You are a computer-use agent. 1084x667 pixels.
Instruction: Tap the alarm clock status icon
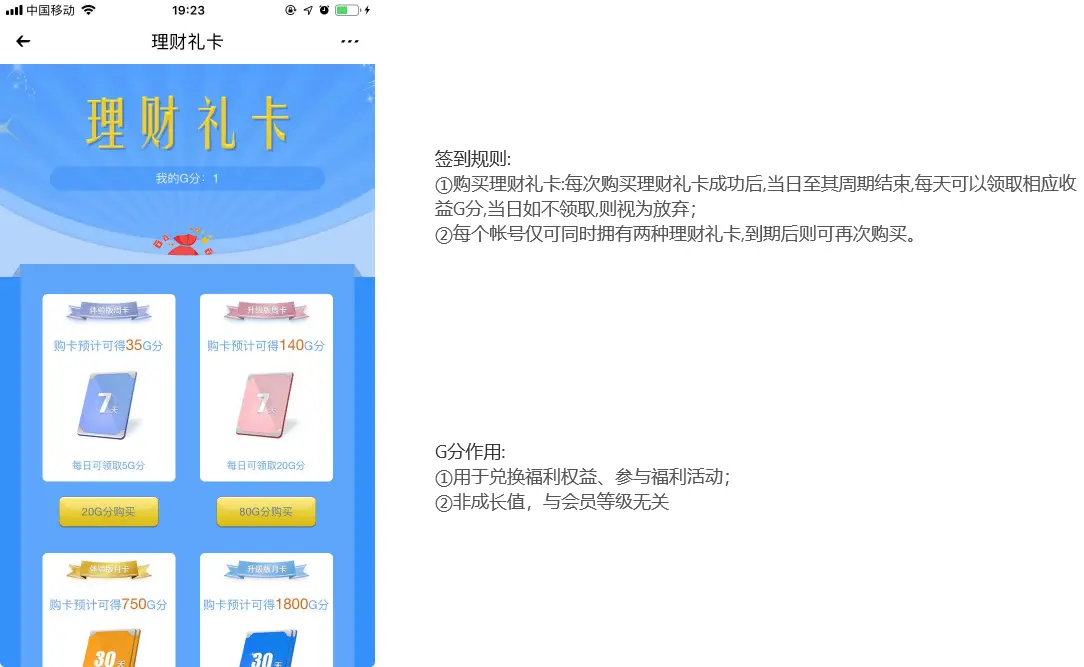tap(324, 10)
